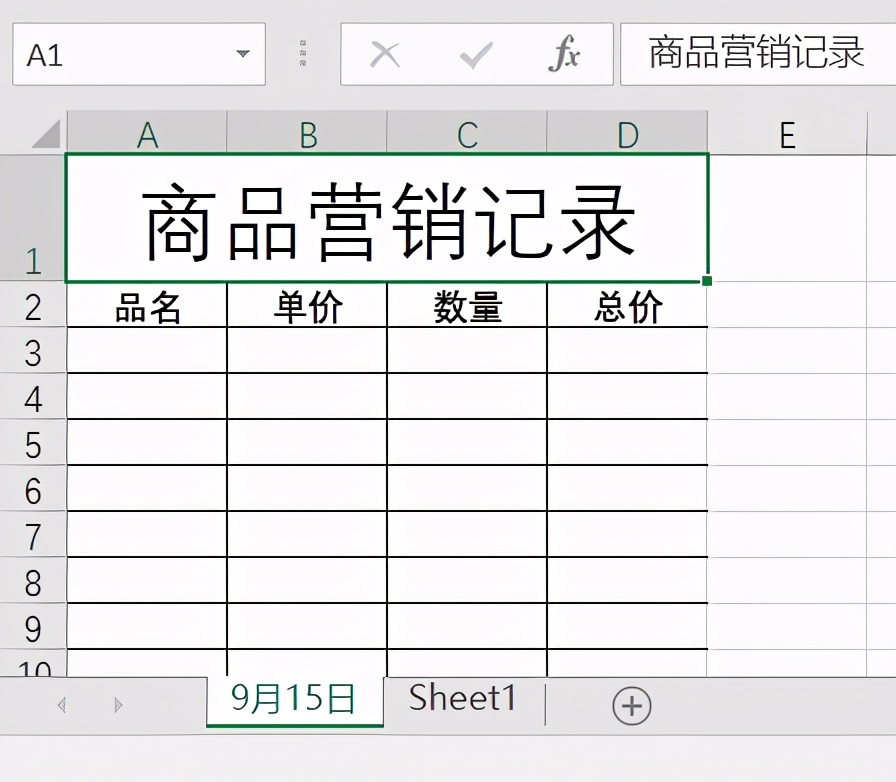Click the 品名 header cell

146,307
